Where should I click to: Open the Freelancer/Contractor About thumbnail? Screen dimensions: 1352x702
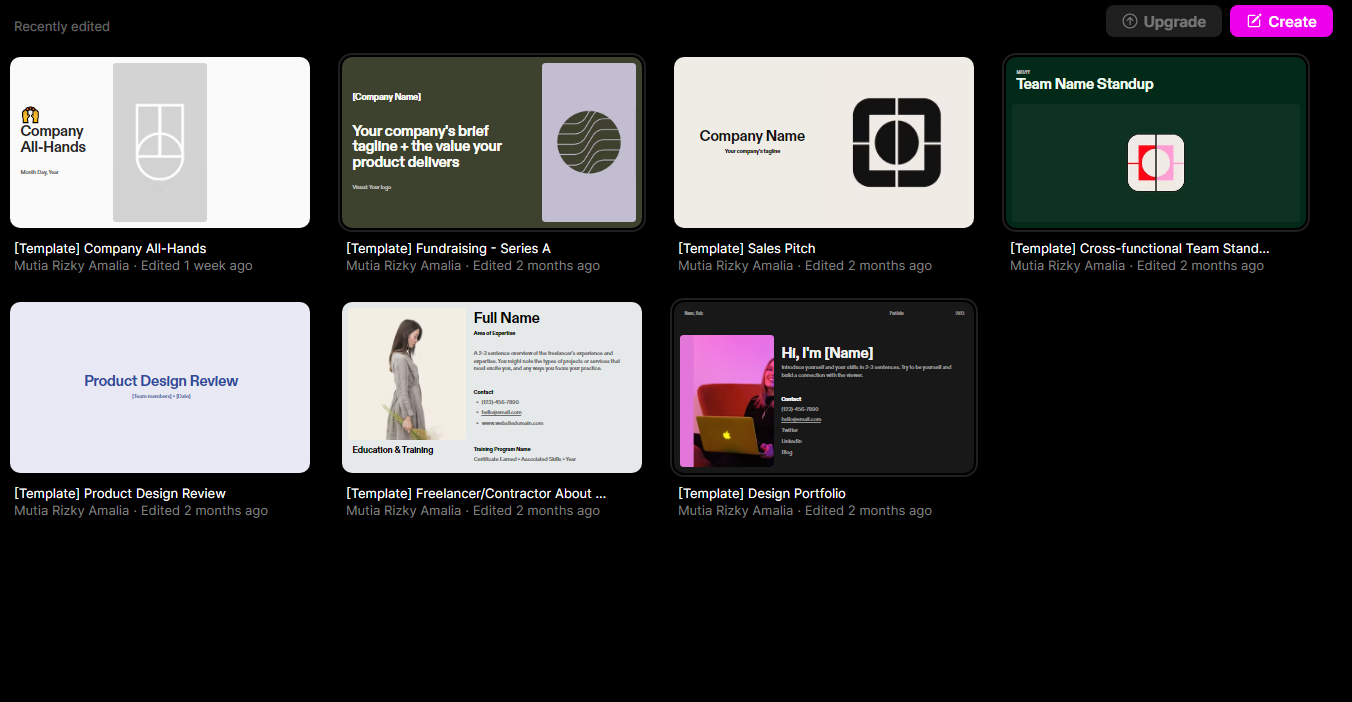492,387
